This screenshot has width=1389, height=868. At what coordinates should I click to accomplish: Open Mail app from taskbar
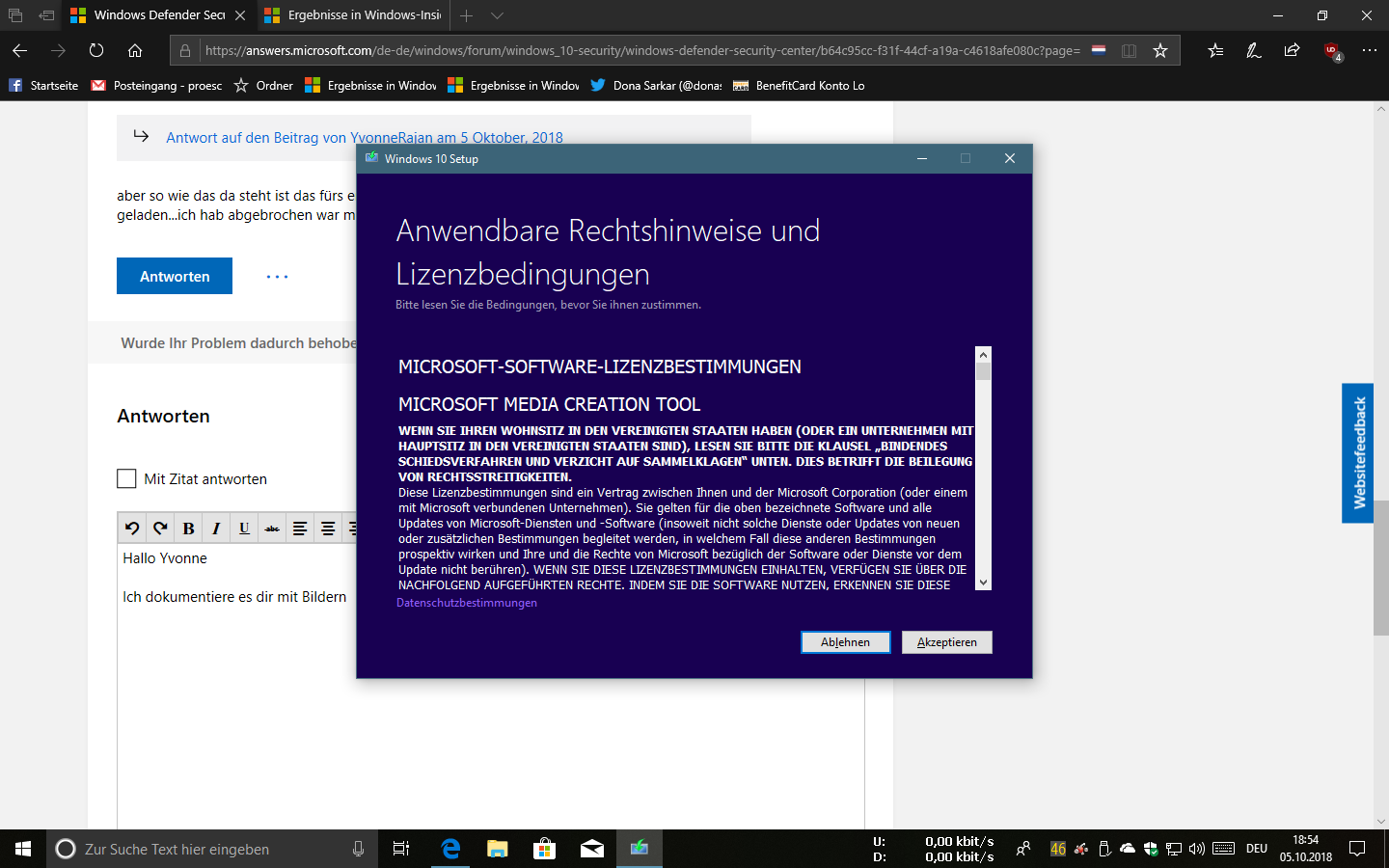tap(591, 849)
